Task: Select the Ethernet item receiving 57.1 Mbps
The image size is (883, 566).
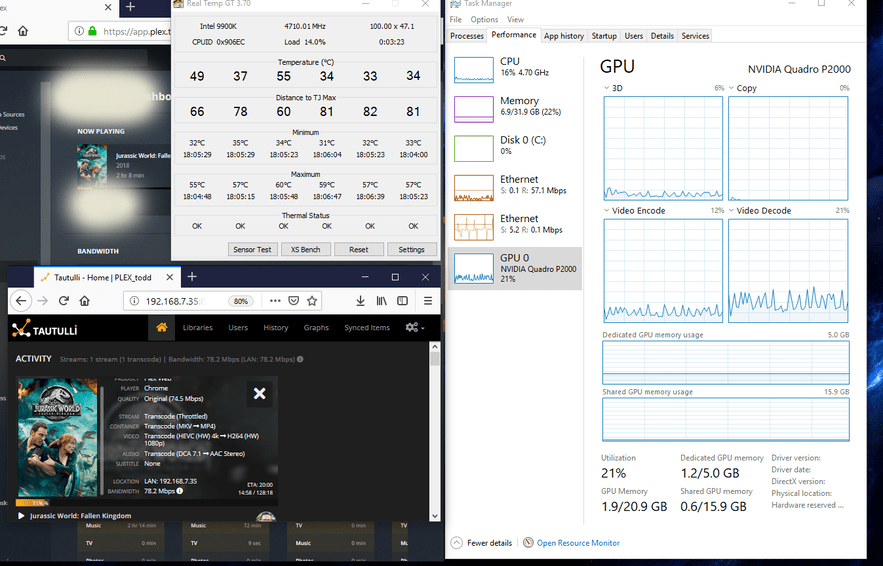Action: click(x=515, y=187)
